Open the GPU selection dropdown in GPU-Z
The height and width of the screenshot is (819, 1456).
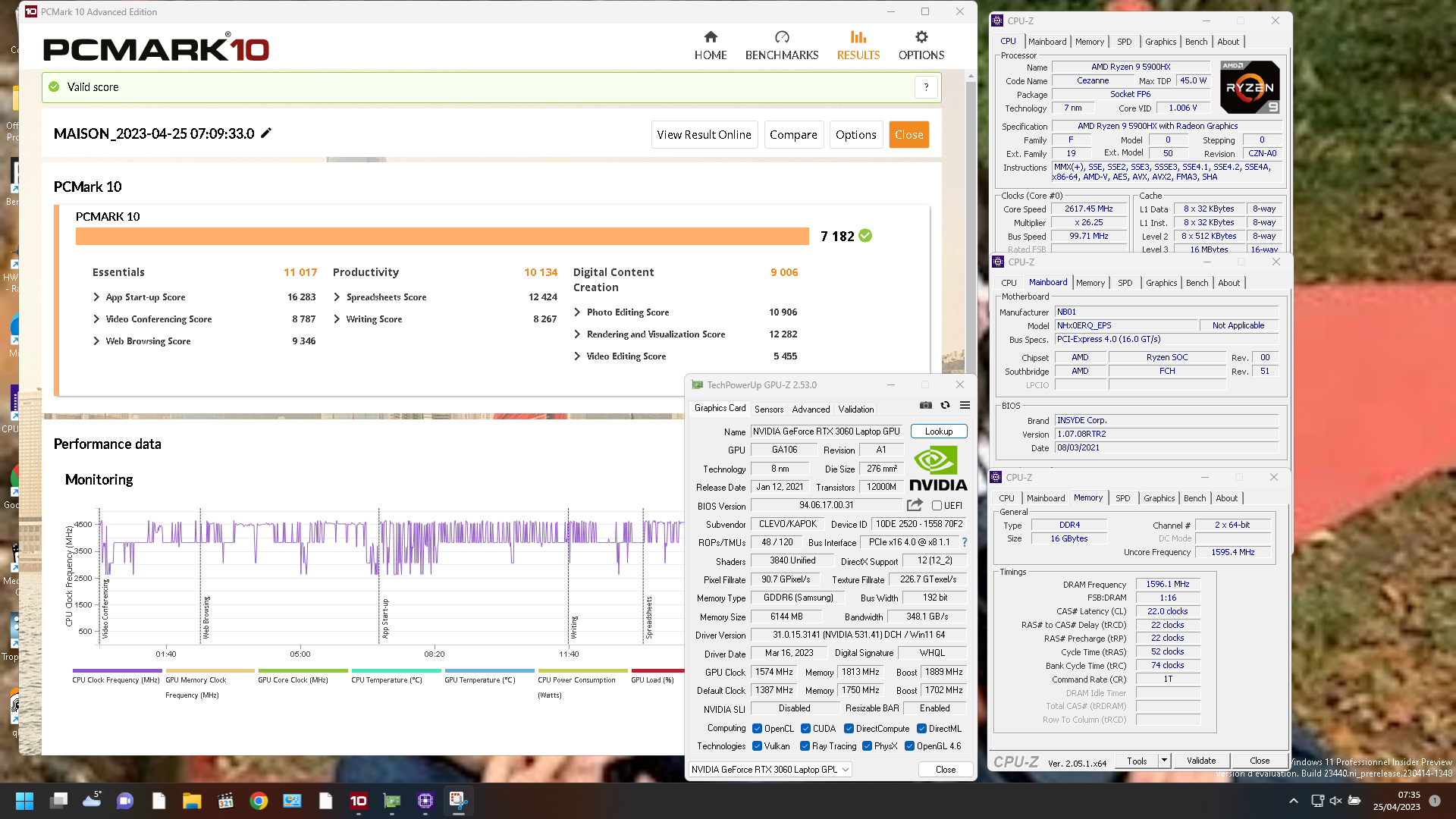(x=770, y=769)
